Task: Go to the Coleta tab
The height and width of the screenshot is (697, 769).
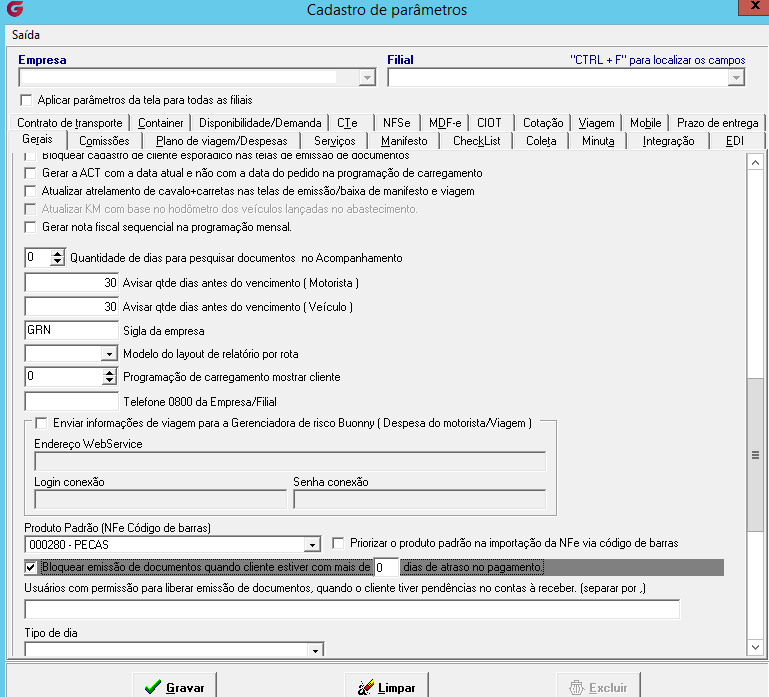Action: 541,141
